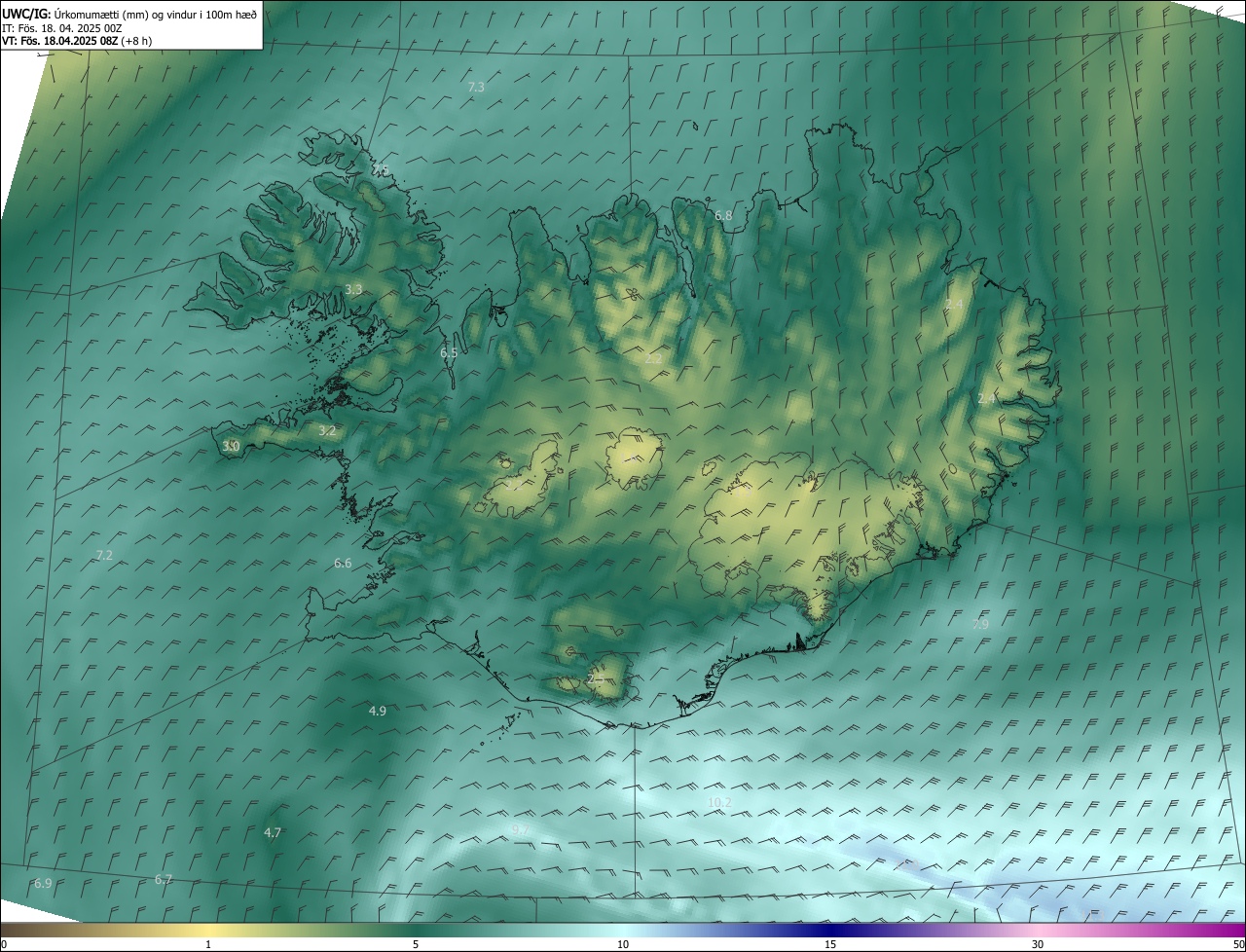Screen dimensions: 1246x952
Task: Click the colorbar tick label 30
Action: (x=1038, y=944)
